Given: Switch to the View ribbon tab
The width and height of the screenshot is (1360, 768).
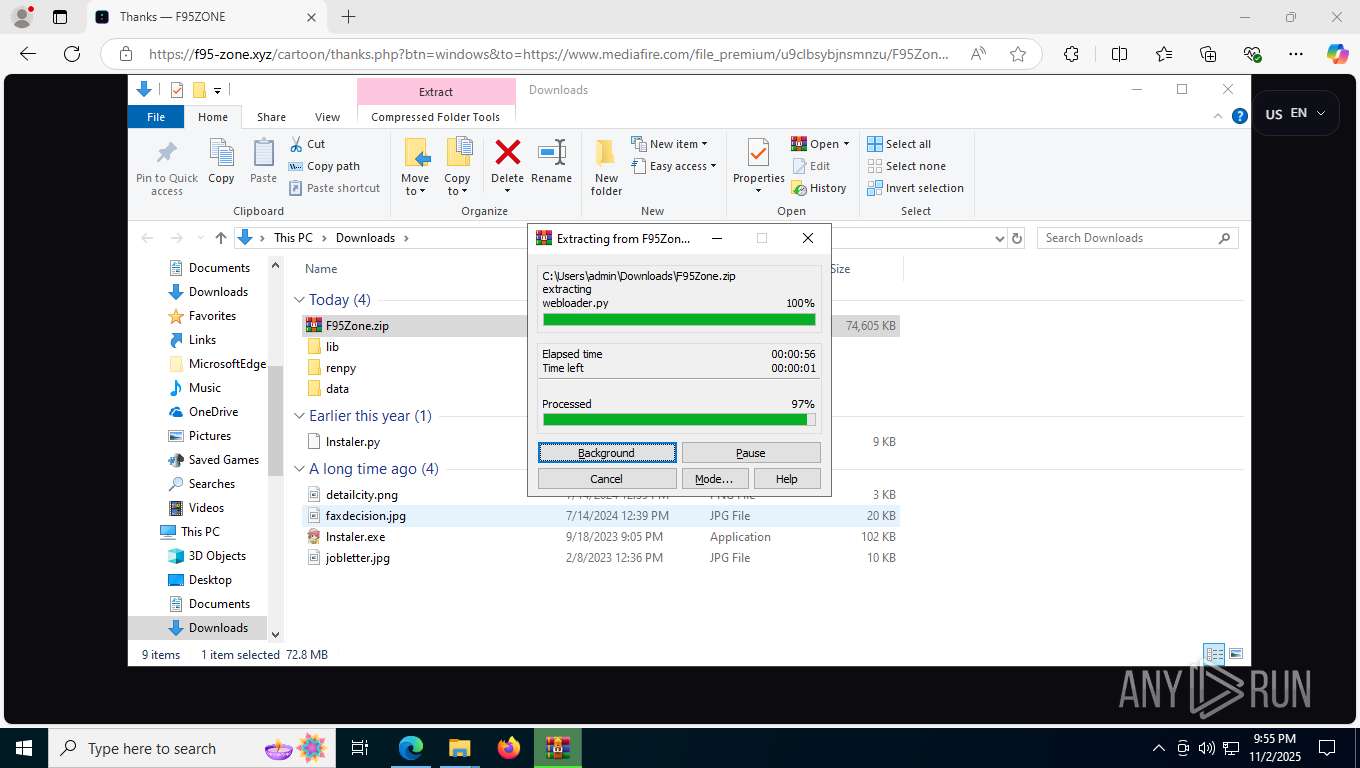Looking at the screenshot, I should pos(327,117).
